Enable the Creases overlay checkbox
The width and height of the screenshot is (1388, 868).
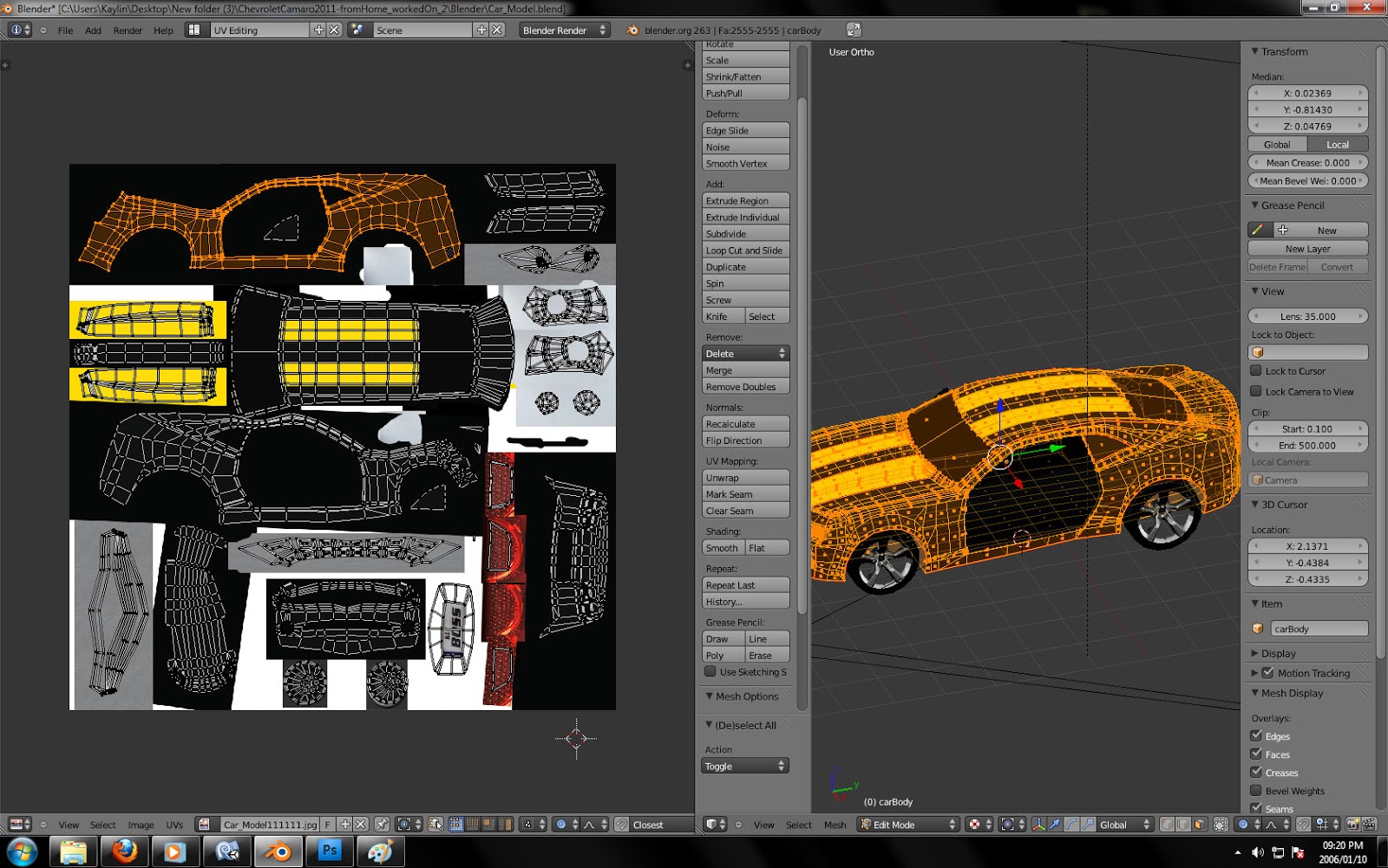point(1258,772)
